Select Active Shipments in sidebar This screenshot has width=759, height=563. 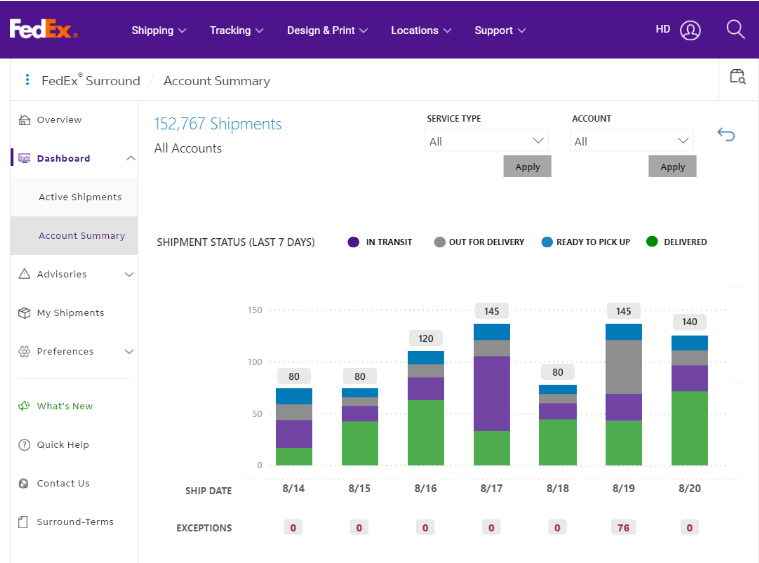(74, 197)
